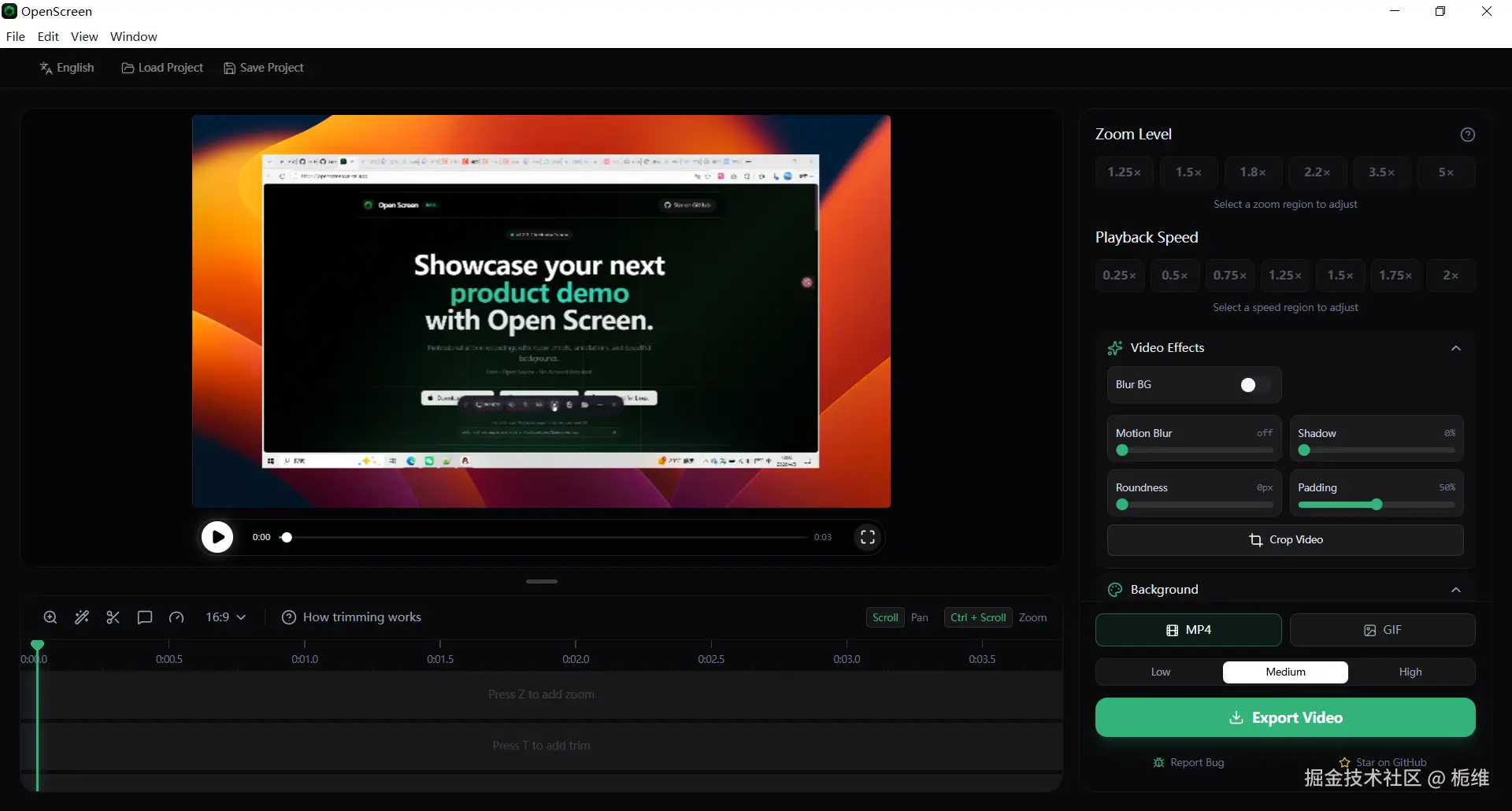
Task: Click Load Project
Action: coord(162,68)
